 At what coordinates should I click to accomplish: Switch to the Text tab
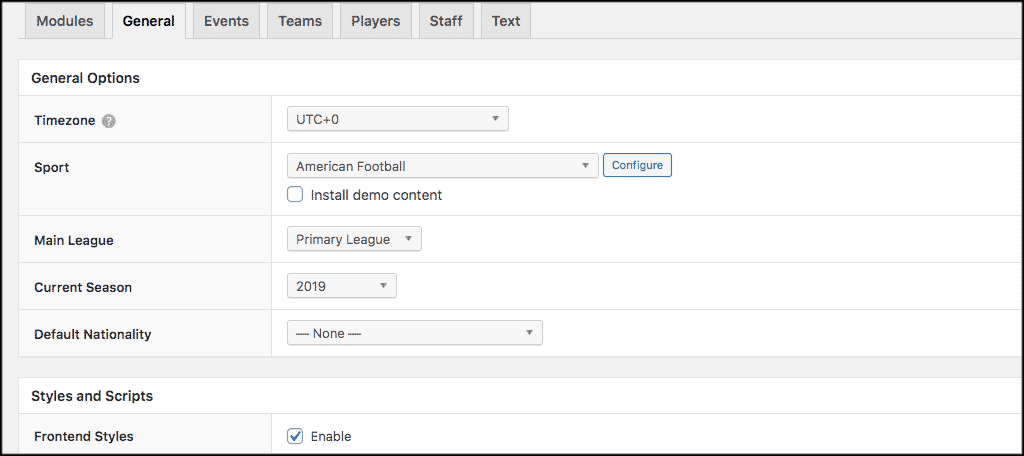click(x=506, y=21)
